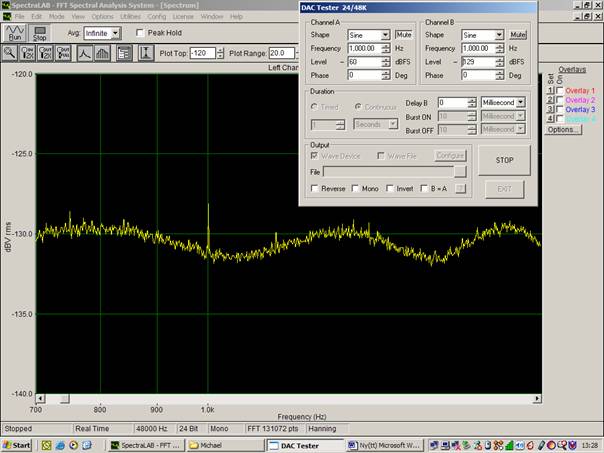Mute Channel B
The height and width of the screenshot is (453, 604).
click(x=518, y=35)
